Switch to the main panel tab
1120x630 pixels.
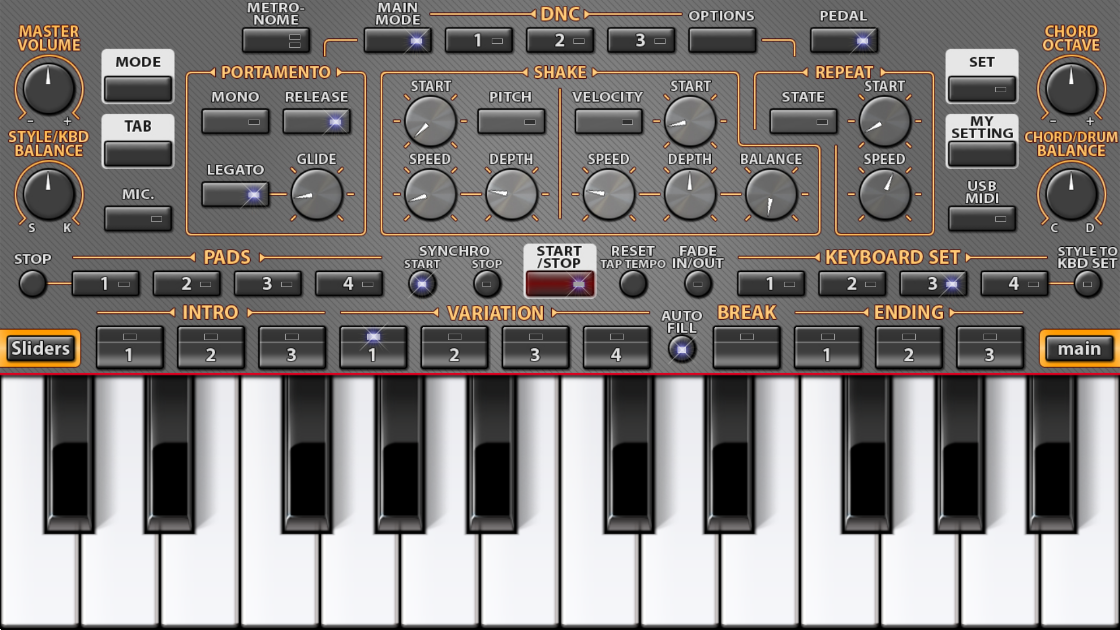(1079, 348)
